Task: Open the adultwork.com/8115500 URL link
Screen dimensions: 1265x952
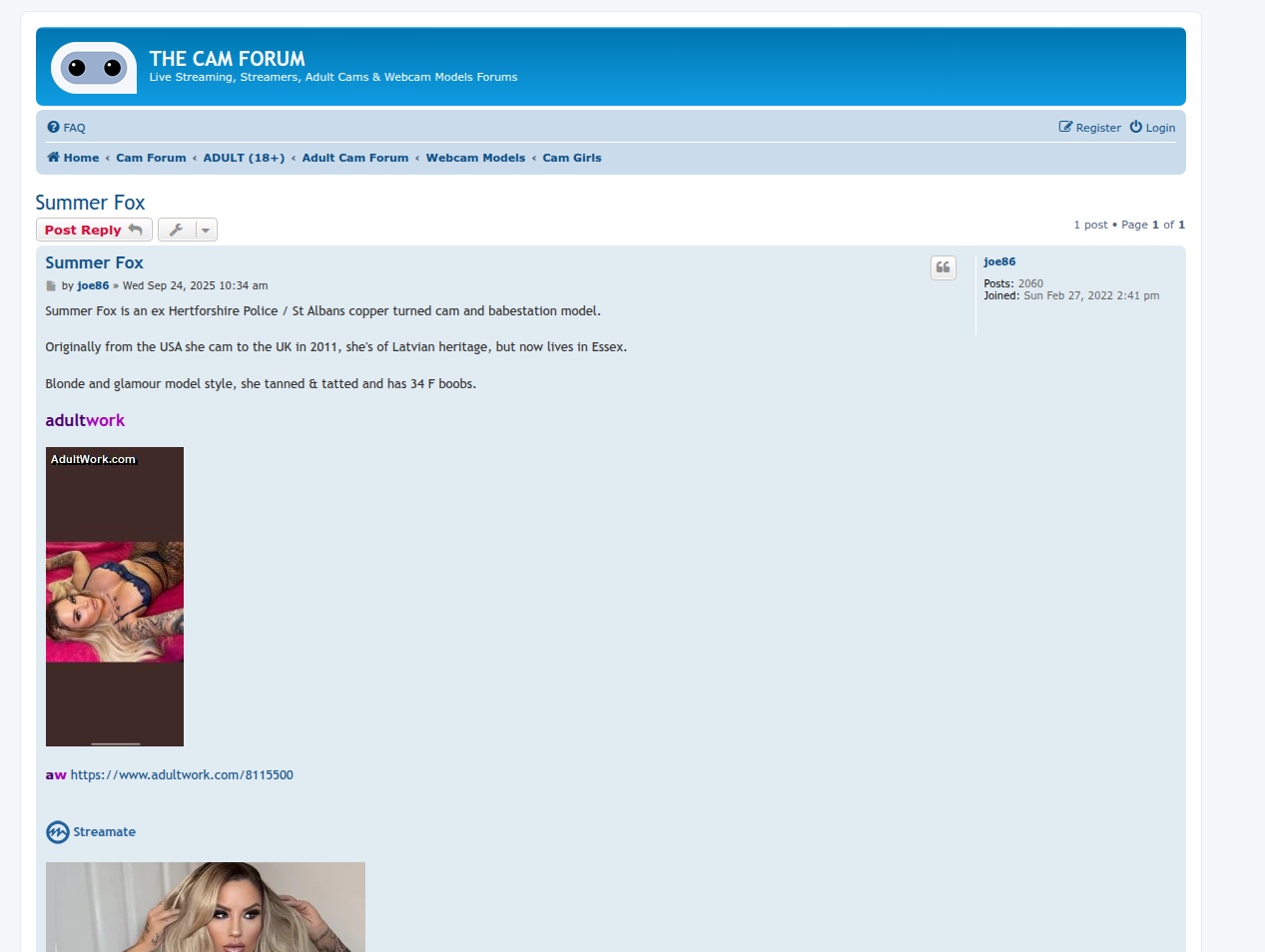Action: click(182, 775)
